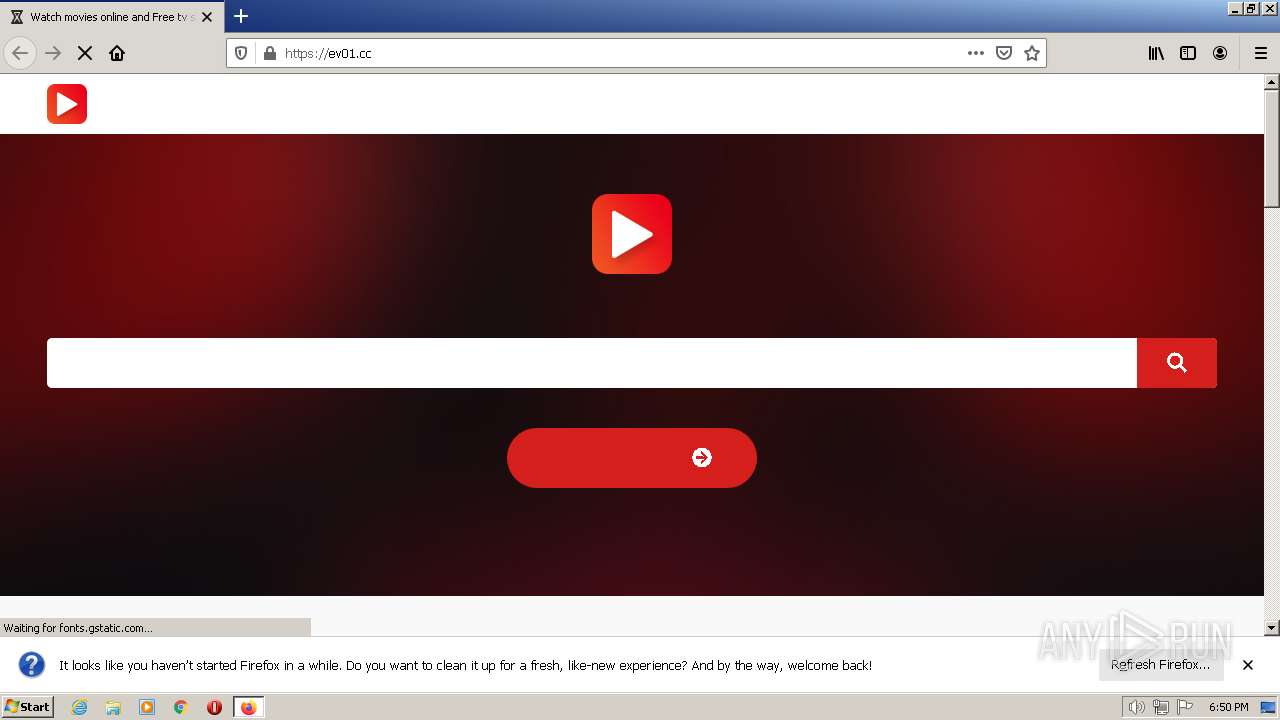The height and width of the screenshot is (720, 1280).
Task: Select Firefox taskbar button
Action: point(248,707)
